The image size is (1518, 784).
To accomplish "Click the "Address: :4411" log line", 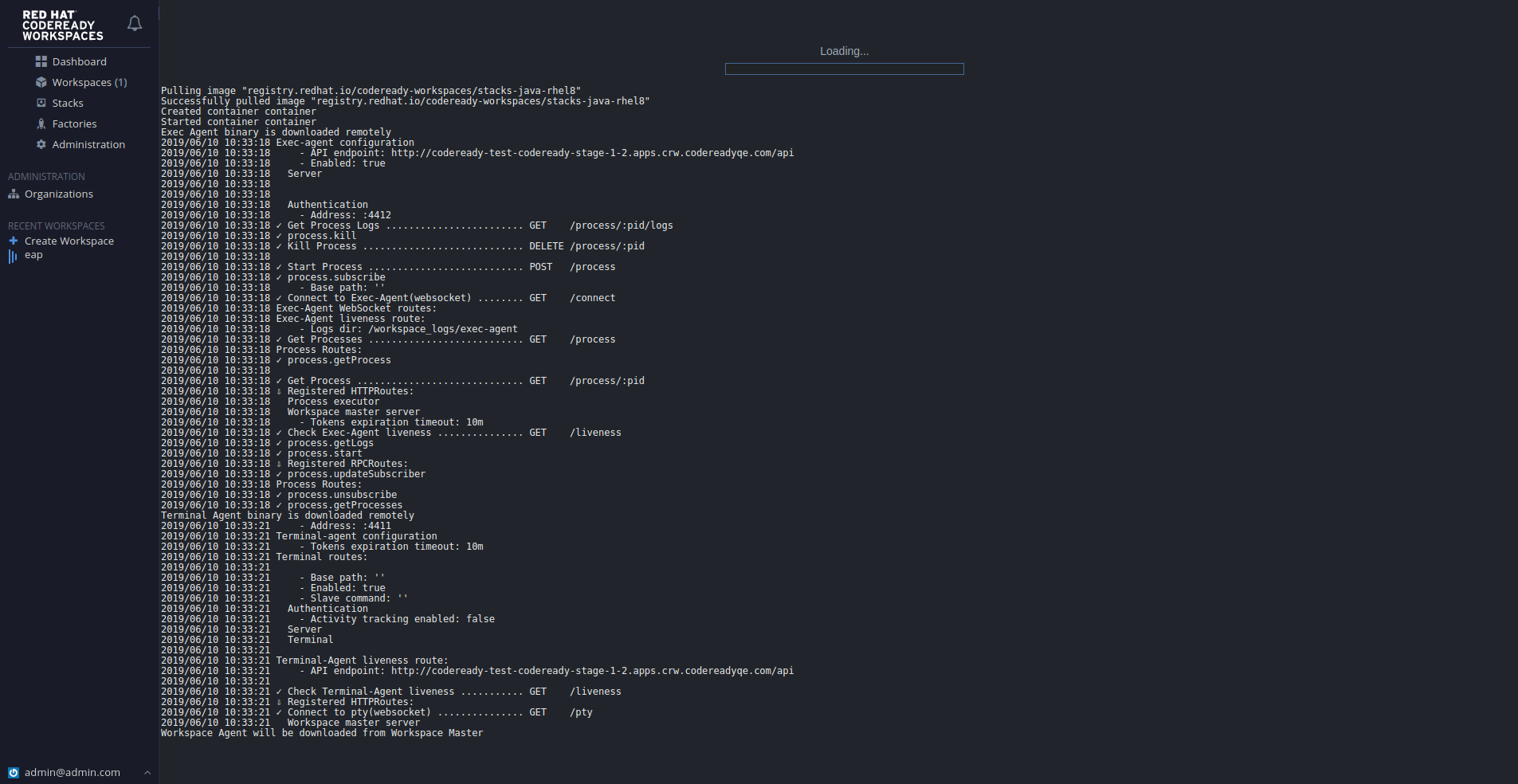I will click(276, 526).
